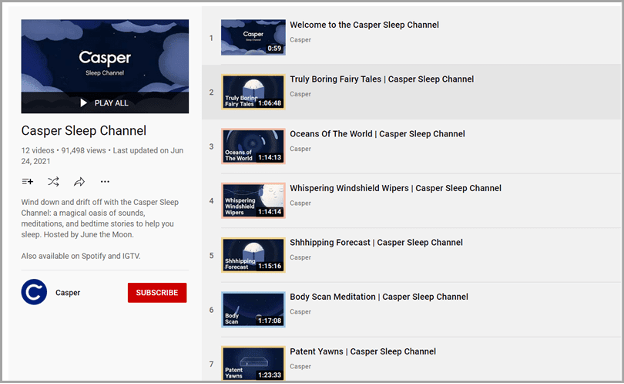Click title 'Welcome to the Casper Sleep Channel'
Viewport: 624px width, 384px height.
point(364,25)
